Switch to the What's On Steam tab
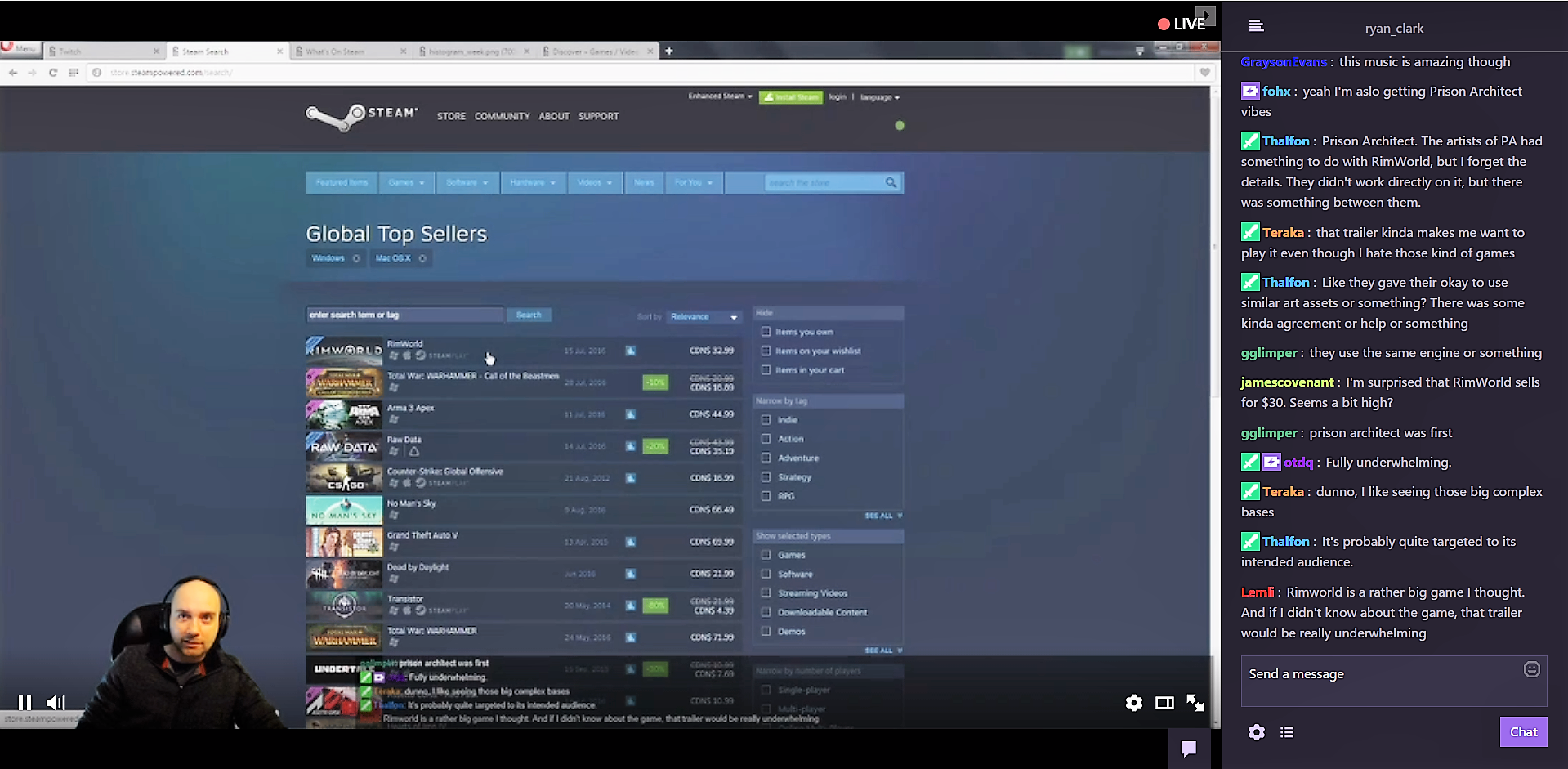 point(347,51)
